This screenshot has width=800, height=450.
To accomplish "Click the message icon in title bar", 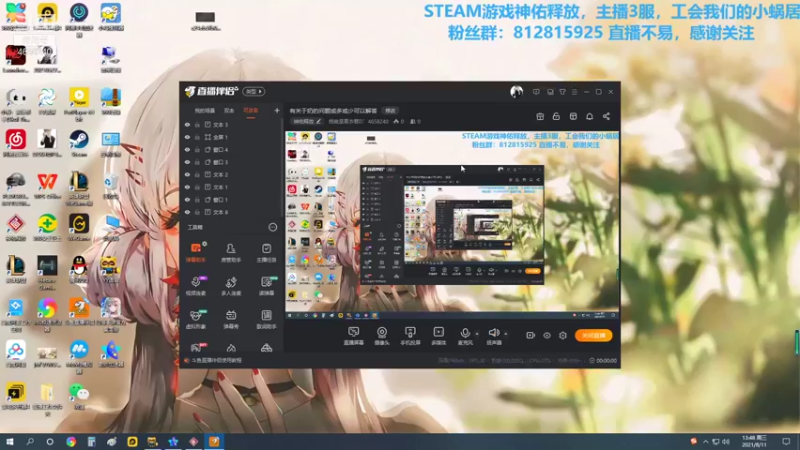I will tap(536, 92).
